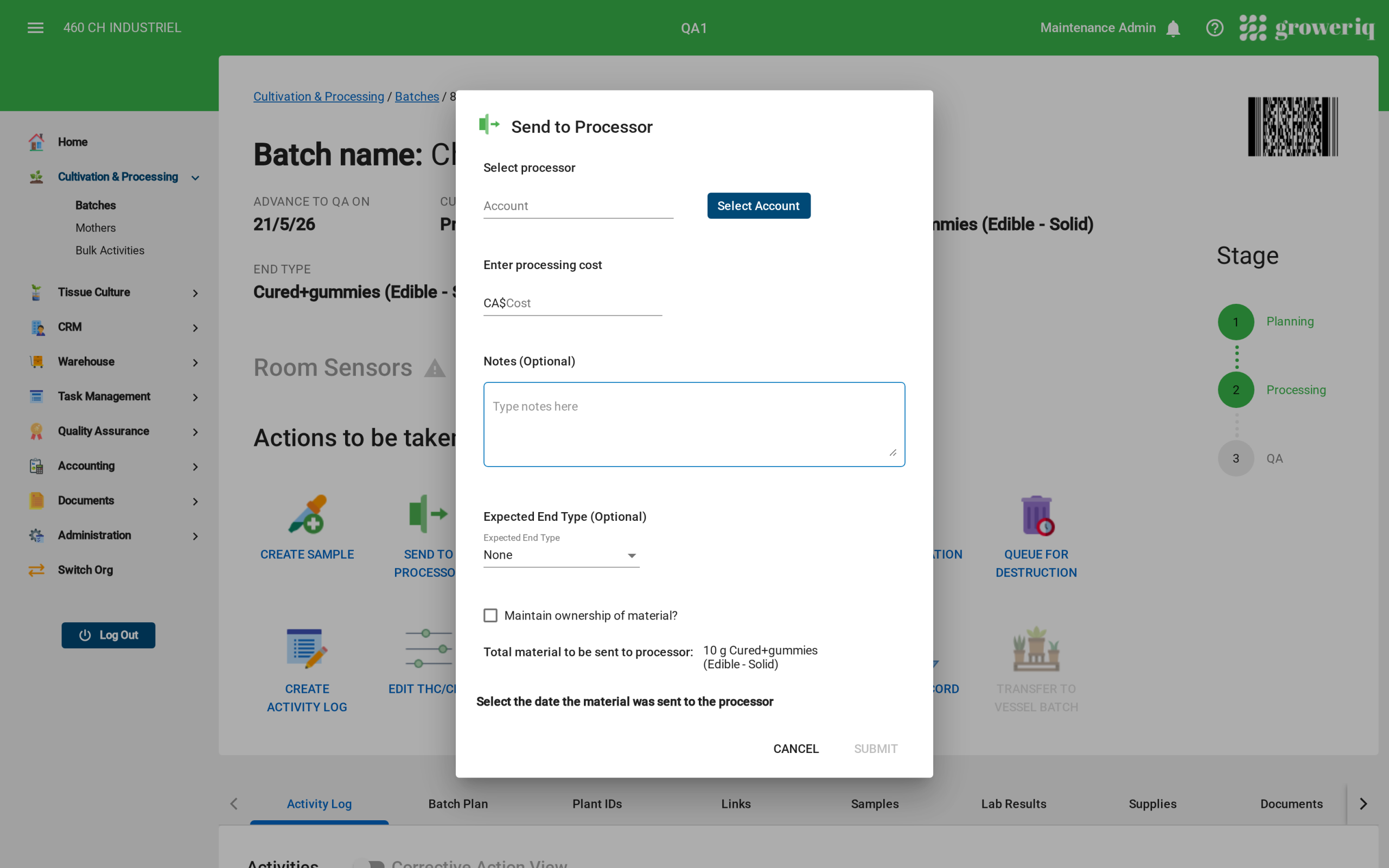Open Batches in the sidebar
The image size is (1389, 868).
click(x=95, y=205)
